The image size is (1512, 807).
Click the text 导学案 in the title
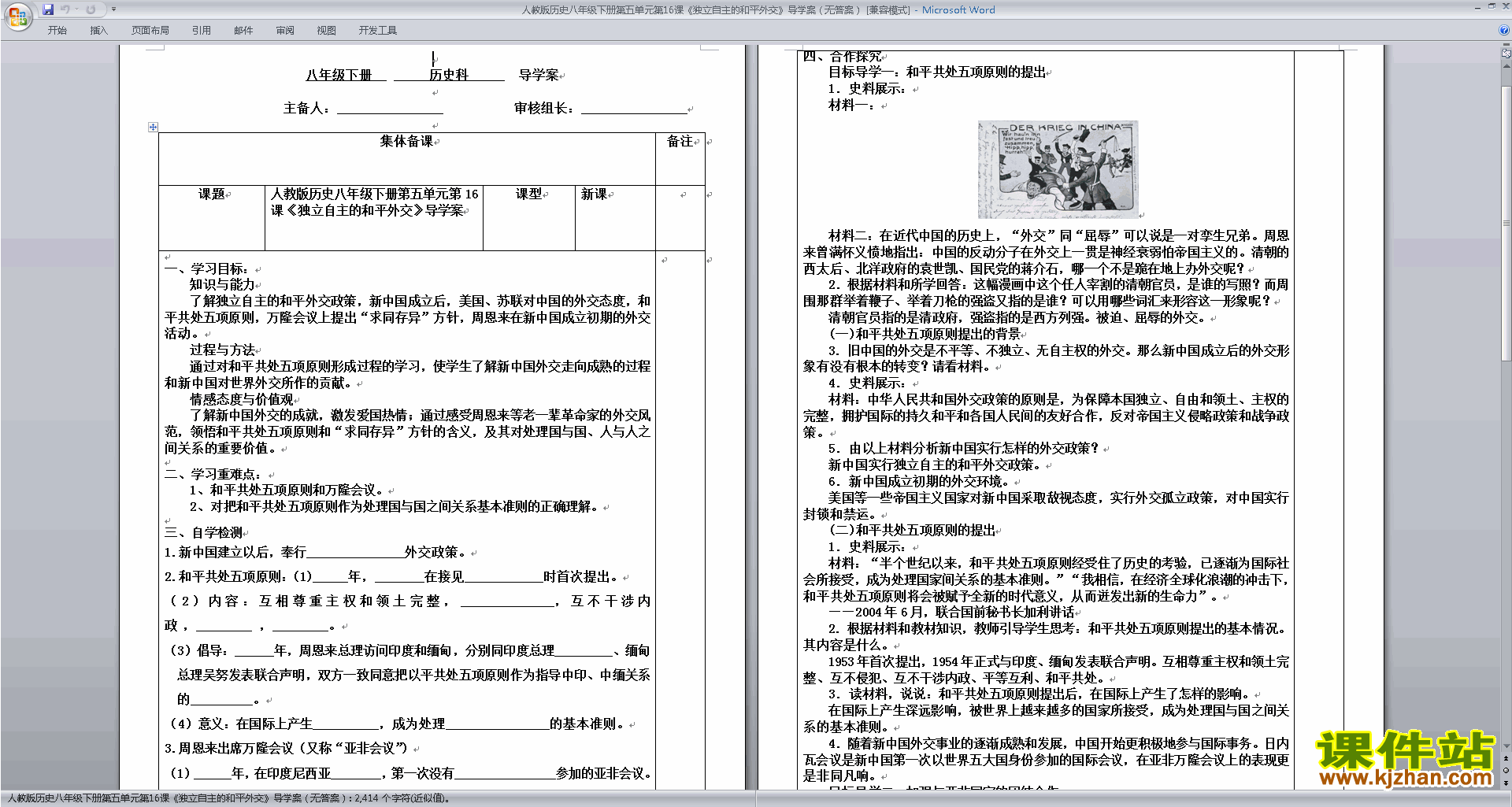click(x=539, y=75)
